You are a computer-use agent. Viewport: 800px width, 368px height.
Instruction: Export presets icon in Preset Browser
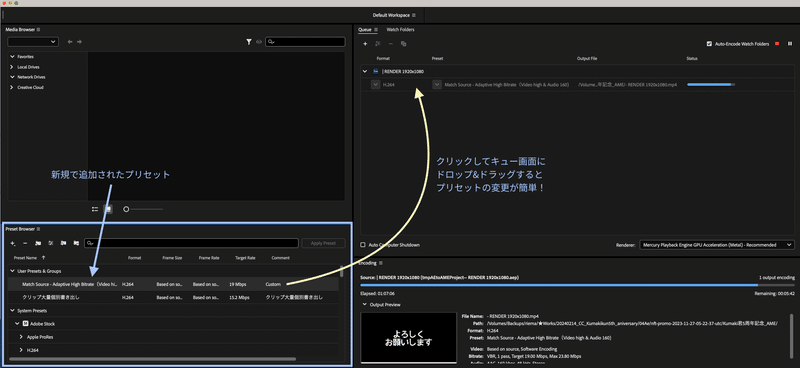76,243
